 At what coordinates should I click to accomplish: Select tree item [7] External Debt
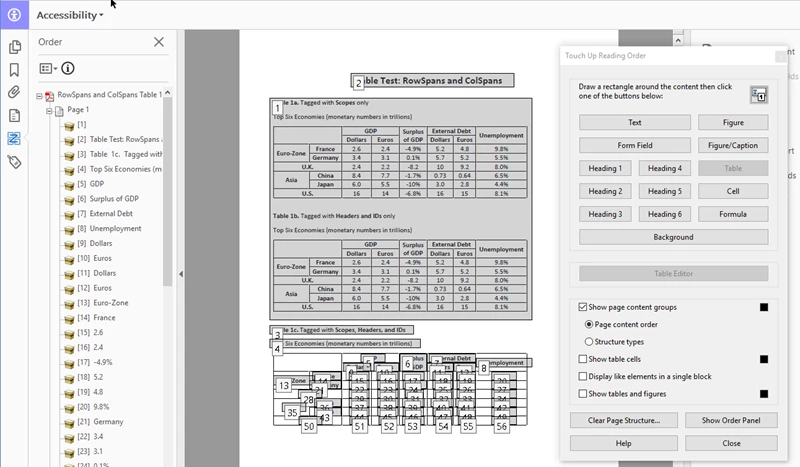coord(105,213)
